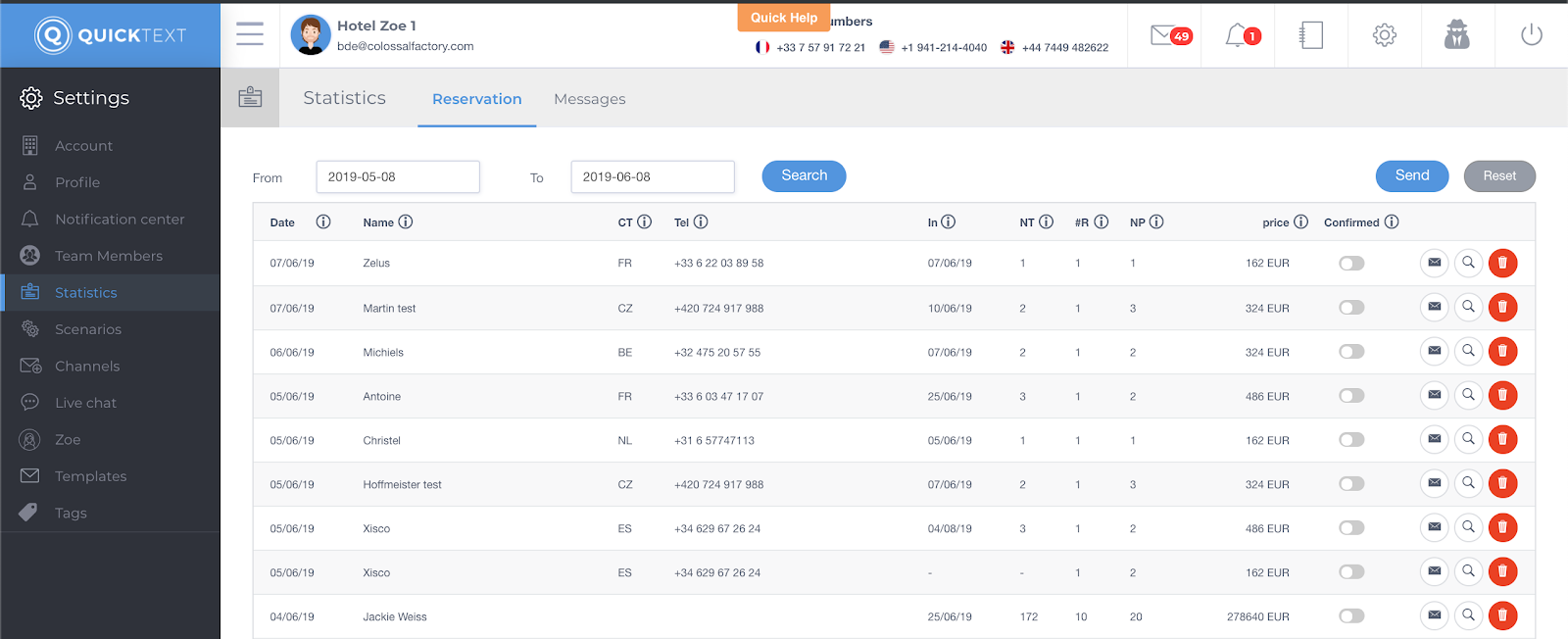The width and height of the screenshot is (1568, 639).
Task: Click the info icon next to Date
Action: [323, 222]
